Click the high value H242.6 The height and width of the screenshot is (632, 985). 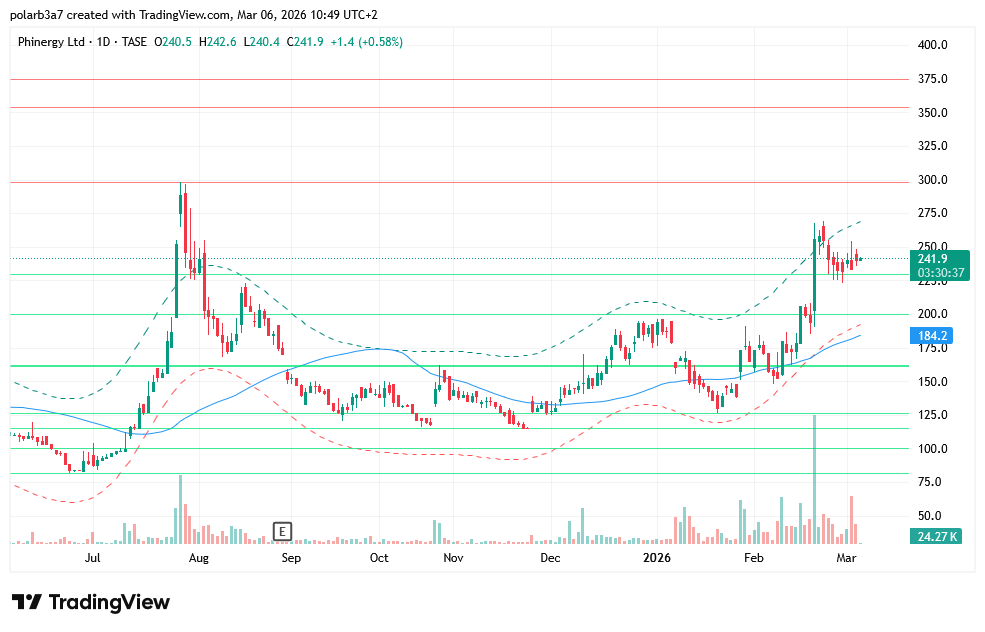(x=217, y=42)
